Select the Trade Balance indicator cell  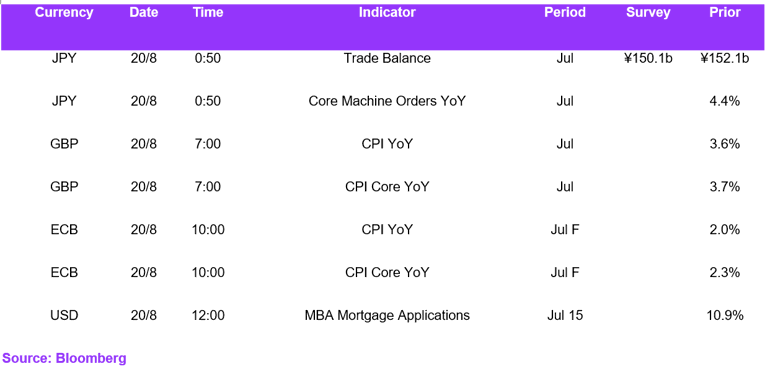click(387, 58)
